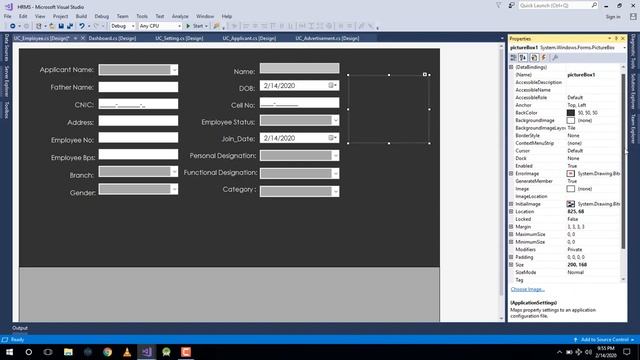Open the Gender combo box
This screenshot has width=640, height=360.
[x=174, y=189]
